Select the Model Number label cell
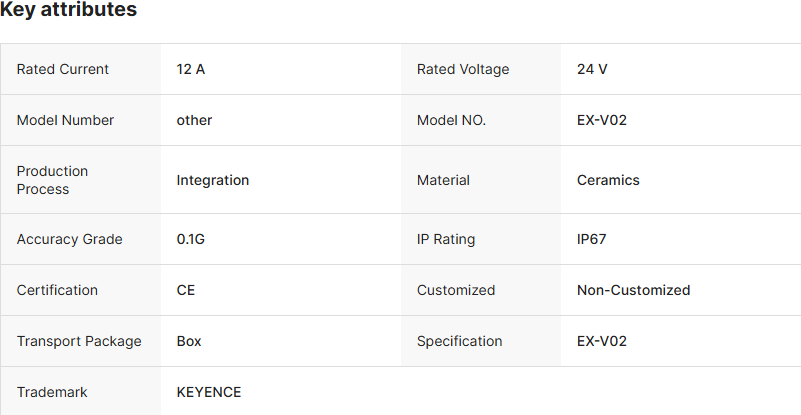 pos(65,120)
